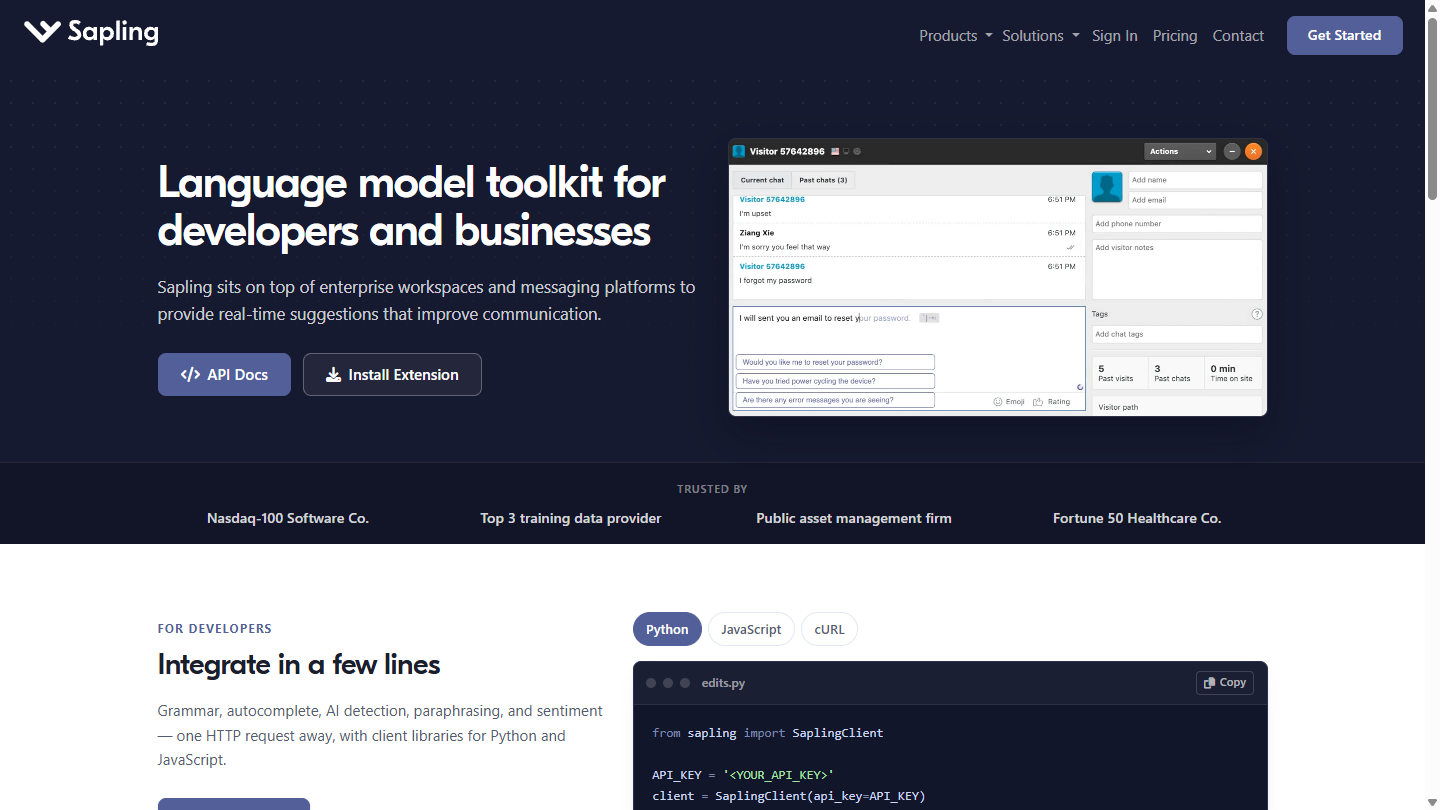Copy the edits.py code snippet

tap(1225, 683)
